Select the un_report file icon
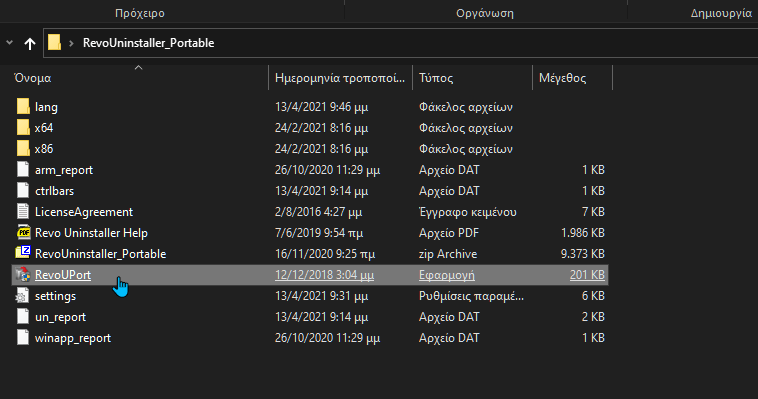Viewport: 758px width, 399px height. tap(23, 317)
